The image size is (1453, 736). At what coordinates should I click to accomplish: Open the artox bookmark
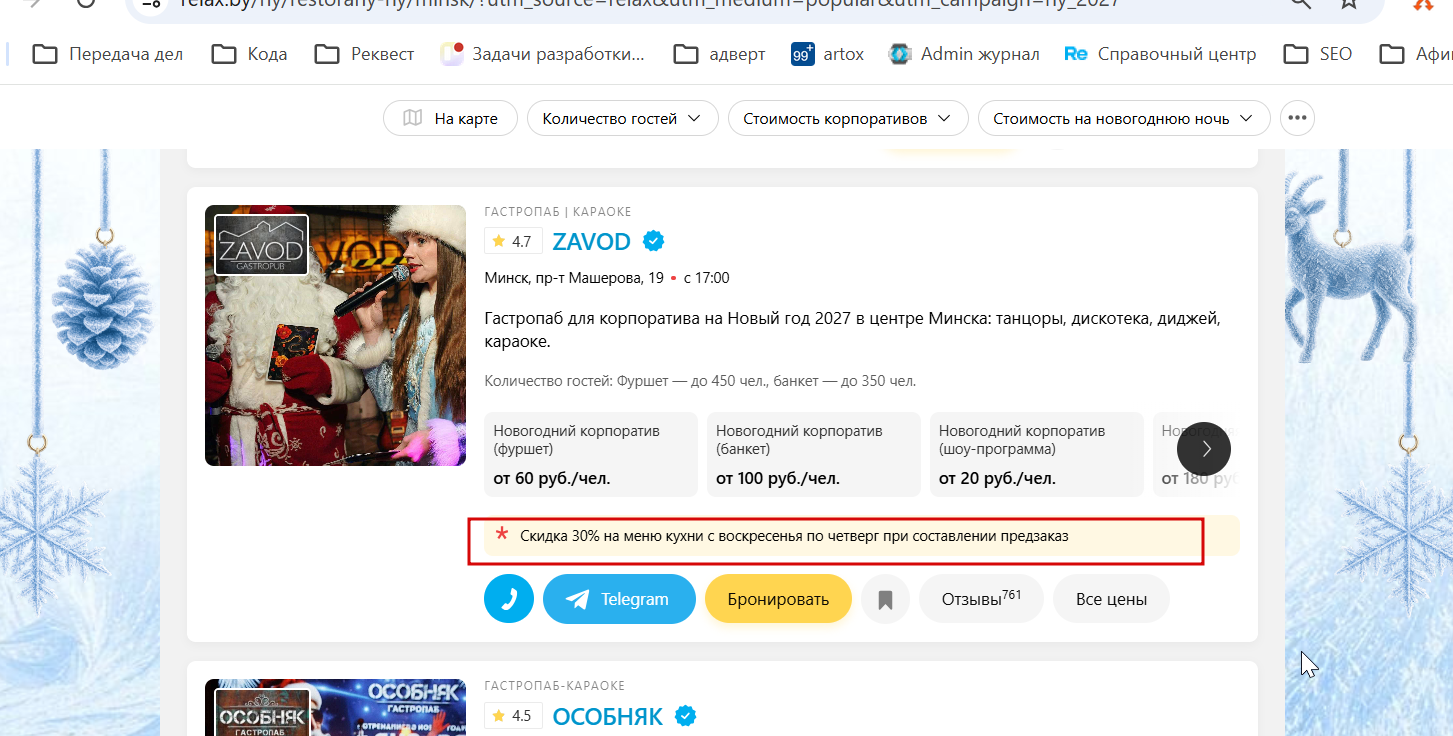click(x=827, y=54)
